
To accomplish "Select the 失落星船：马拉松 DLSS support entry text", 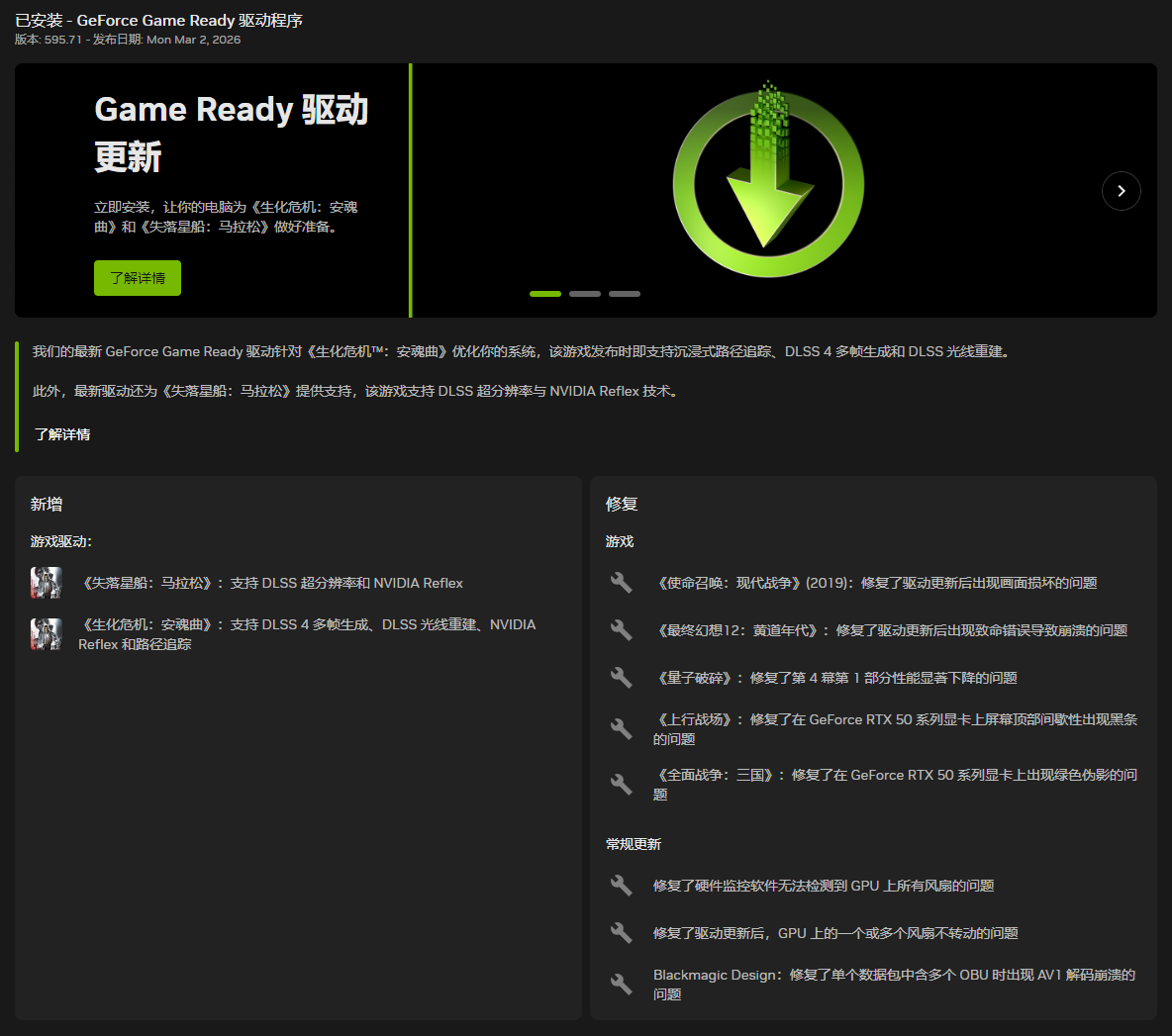I will coord(270,584).
